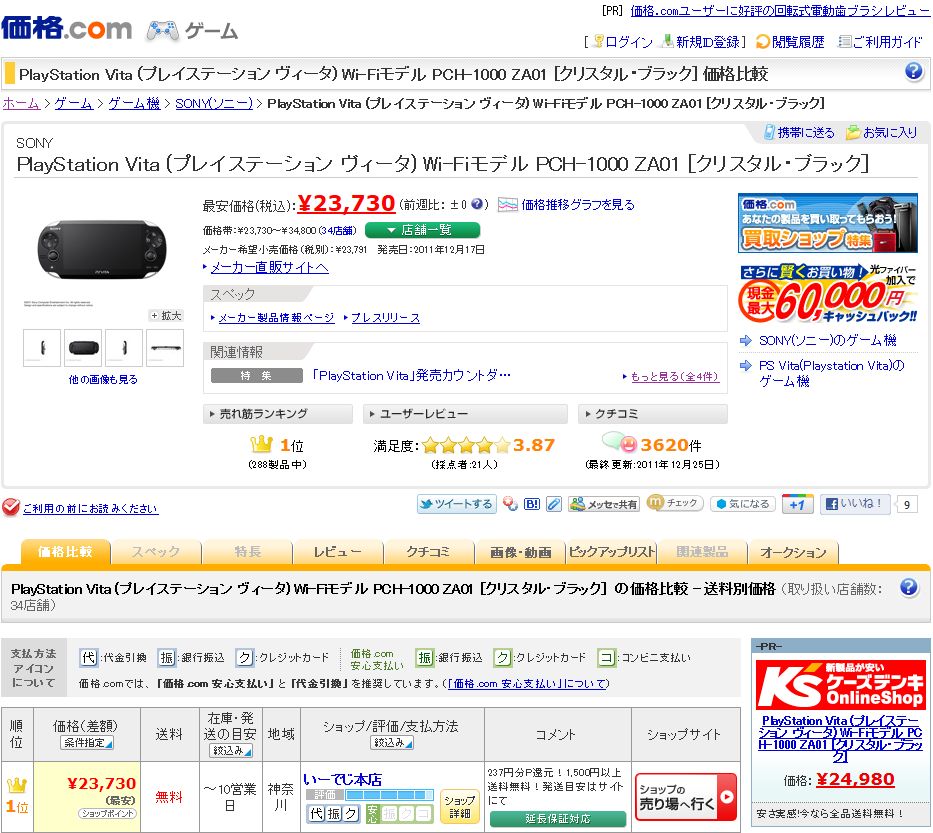Open the オークション tab
The image size is (933, 833).
[793, 552]
